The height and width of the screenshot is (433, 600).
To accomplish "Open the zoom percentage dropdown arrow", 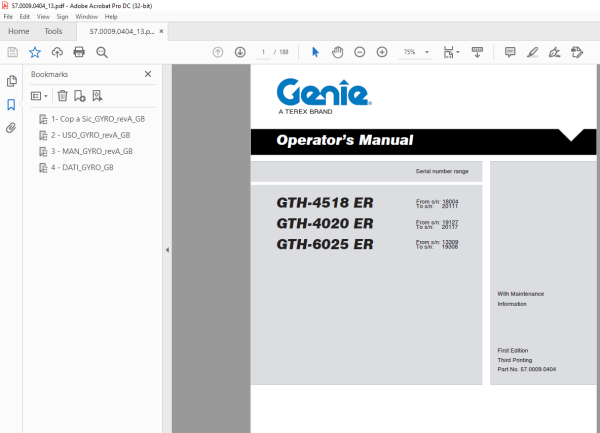I will pos(427,52).
